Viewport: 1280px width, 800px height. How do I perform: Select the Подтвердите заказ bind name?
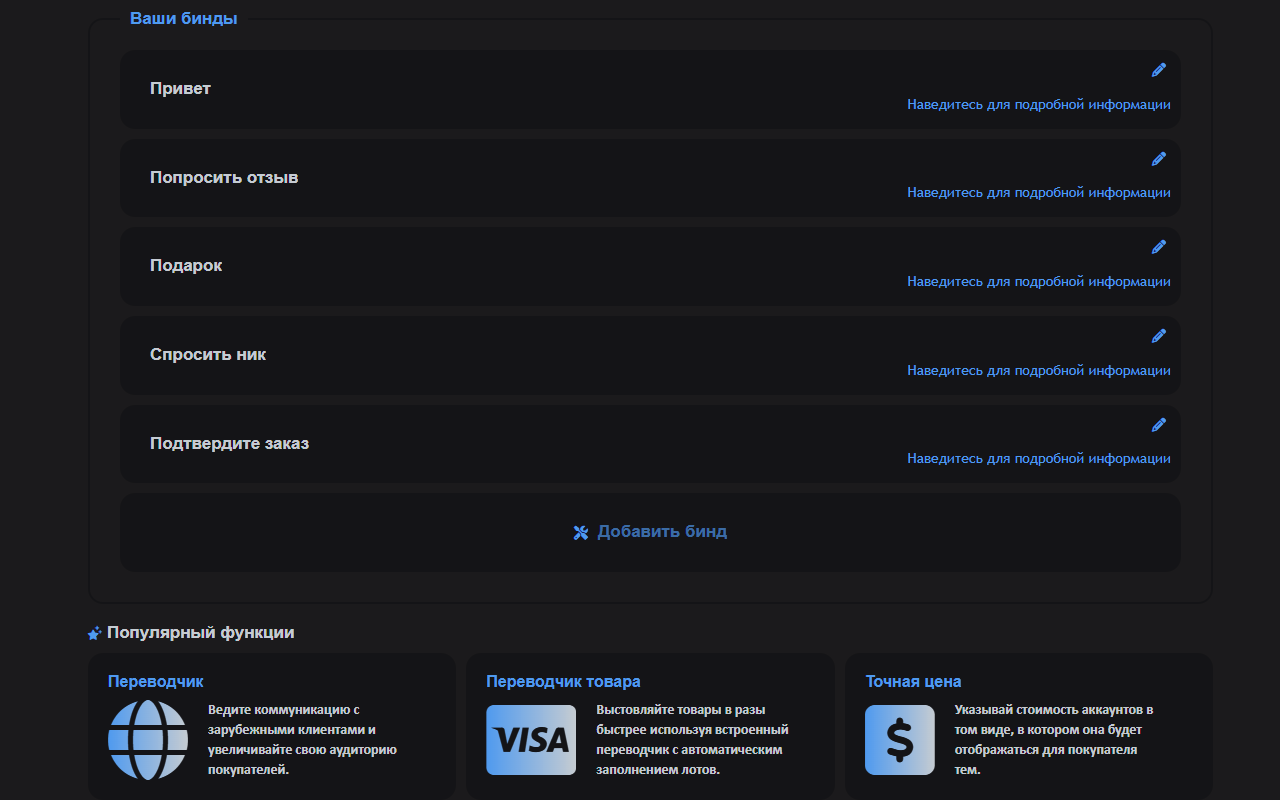pyautogui.click(x=229, y=444)
